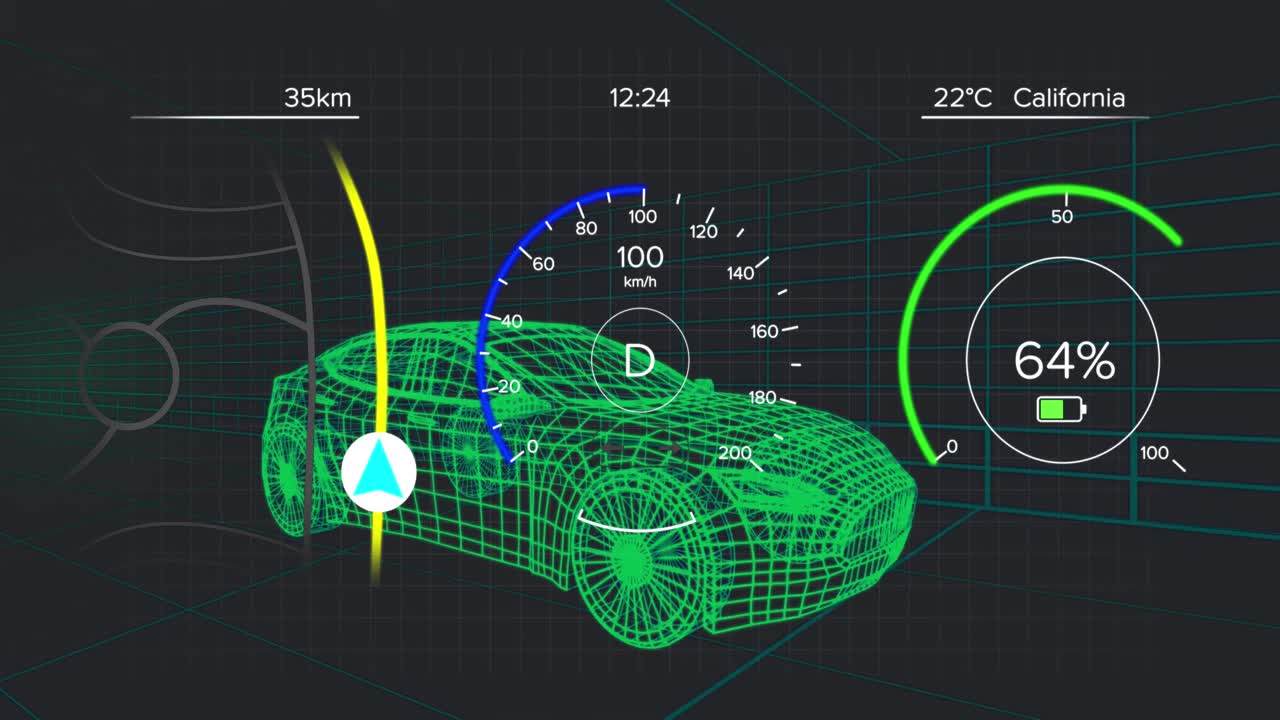1280x720 pixels.
Task: Click the 22°C temperature reading
Action: click(x=962, y=98)
